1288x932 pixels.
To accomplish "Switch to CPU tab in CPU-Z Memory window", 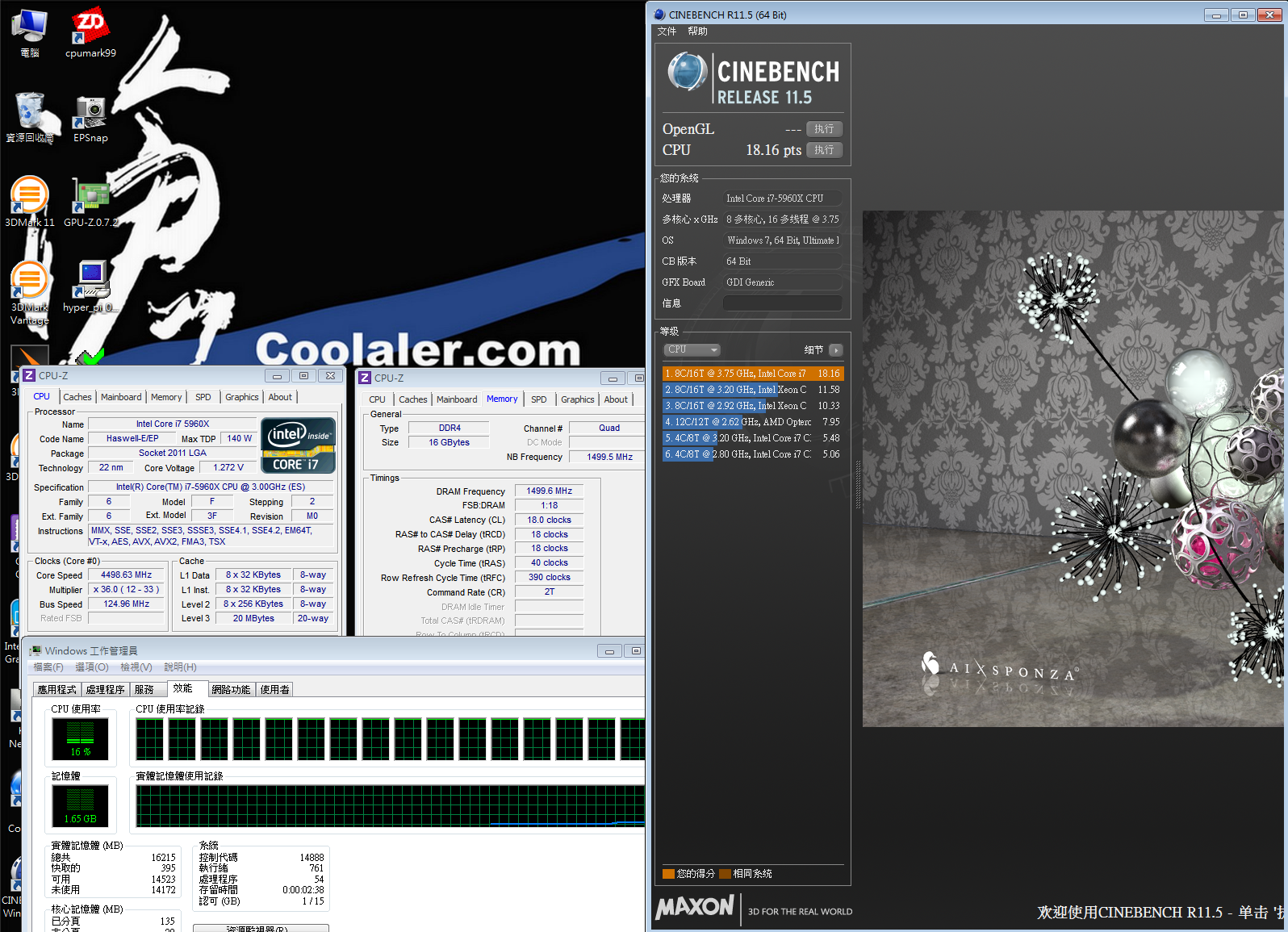I will coord(377,399).
